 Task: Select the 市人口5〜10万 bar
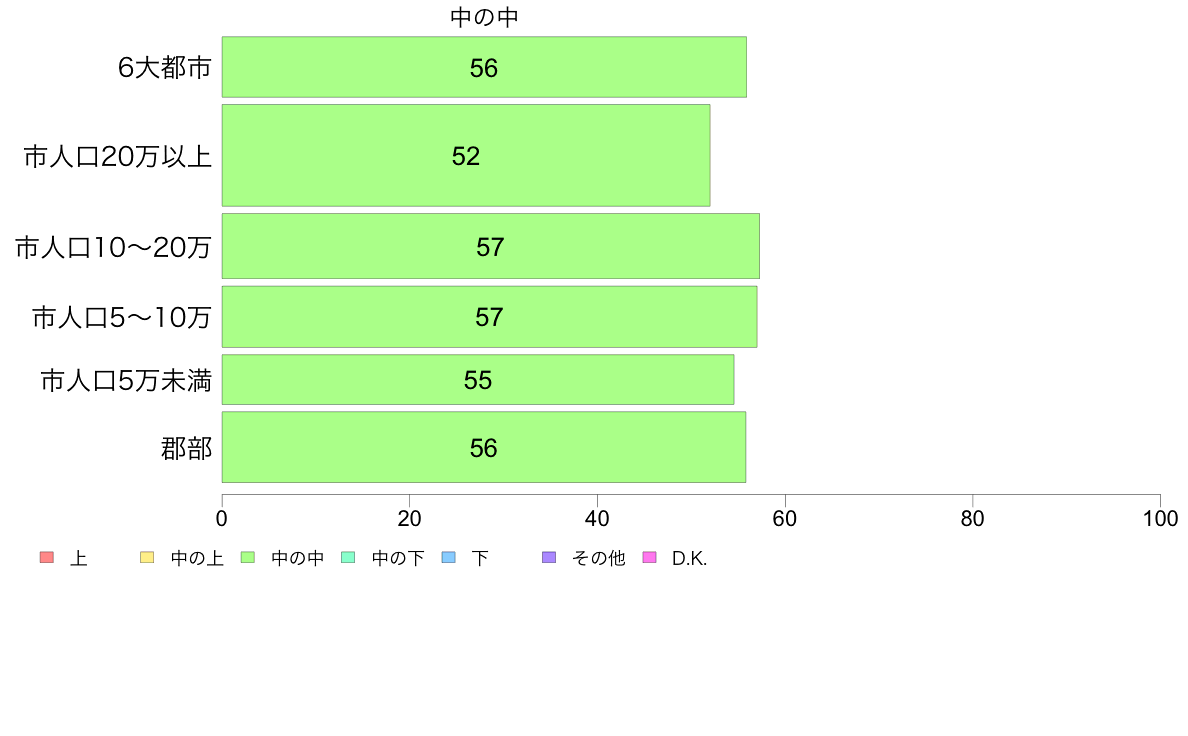click(x=489, y=317)
